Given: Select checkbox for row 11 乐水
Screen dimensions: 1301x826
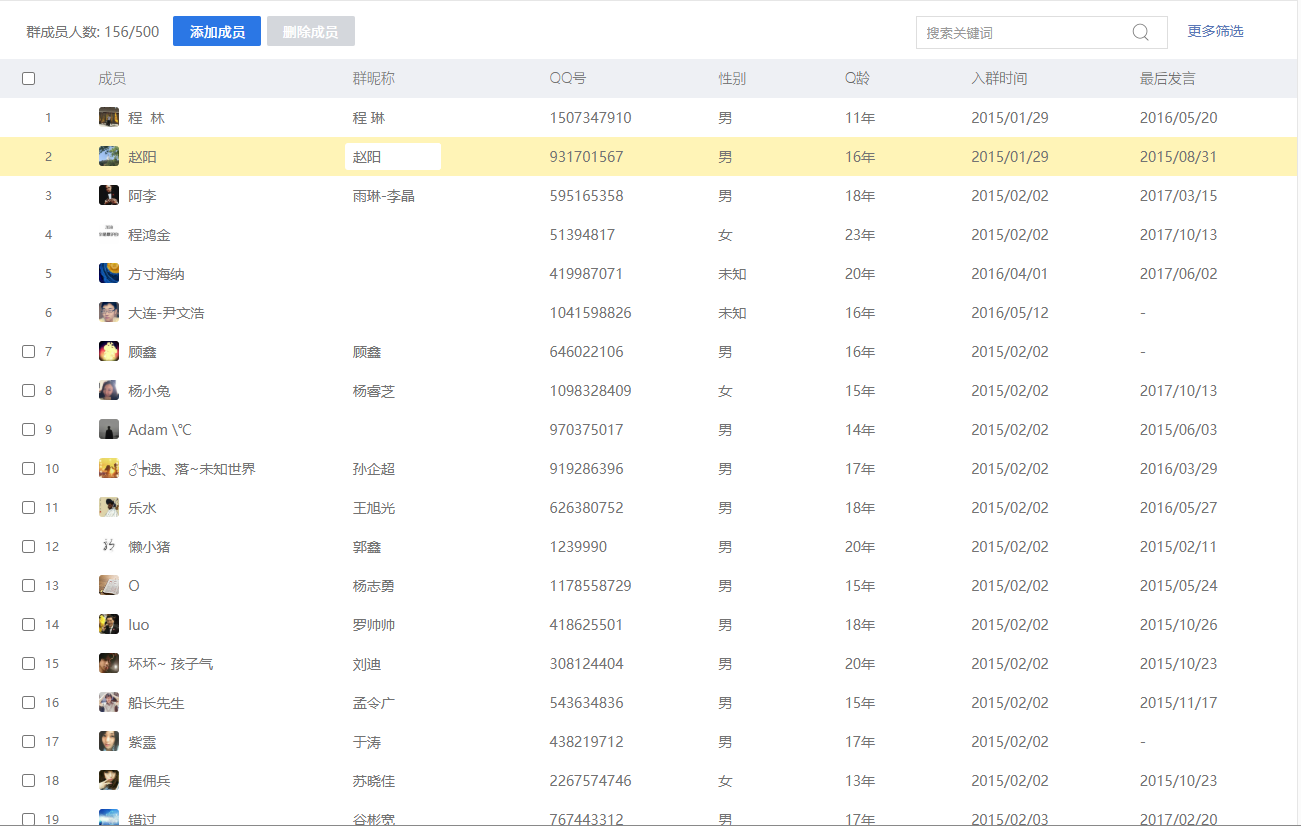Looking at the screenshot, I should [x=28, y=507].
